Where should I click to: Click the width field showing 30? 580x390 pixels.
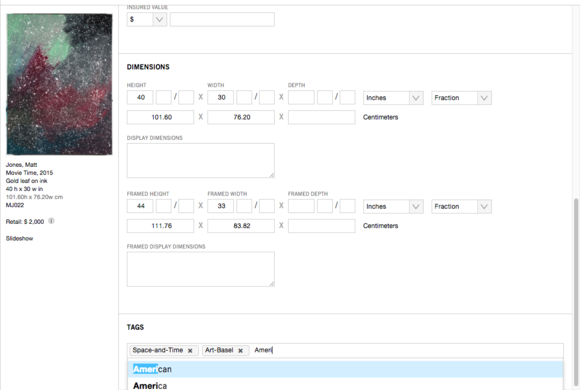pyautogui.click(x=220, y=98)
